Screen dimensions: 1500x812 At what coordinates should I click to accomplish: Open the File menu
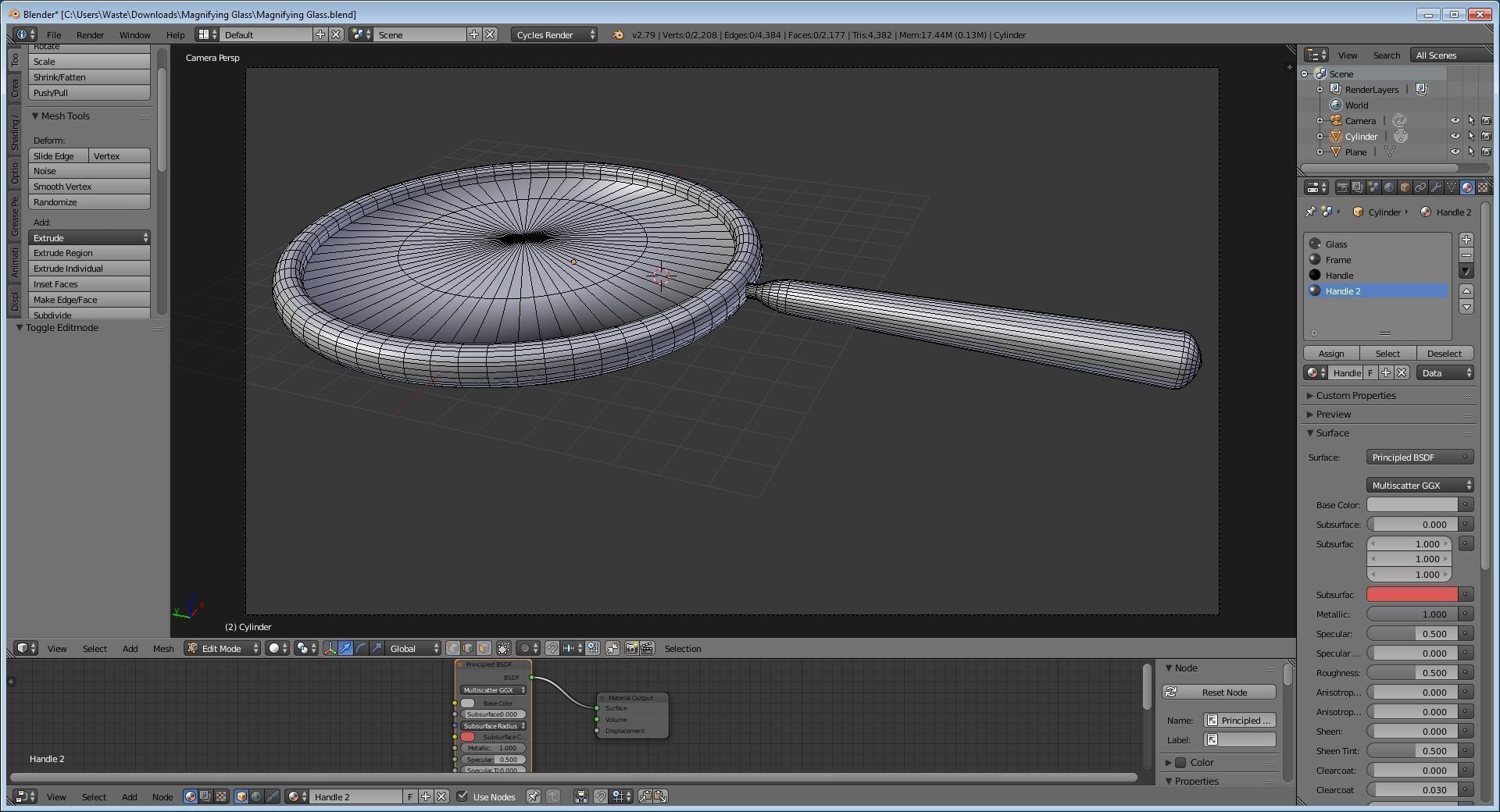point(54,35)
